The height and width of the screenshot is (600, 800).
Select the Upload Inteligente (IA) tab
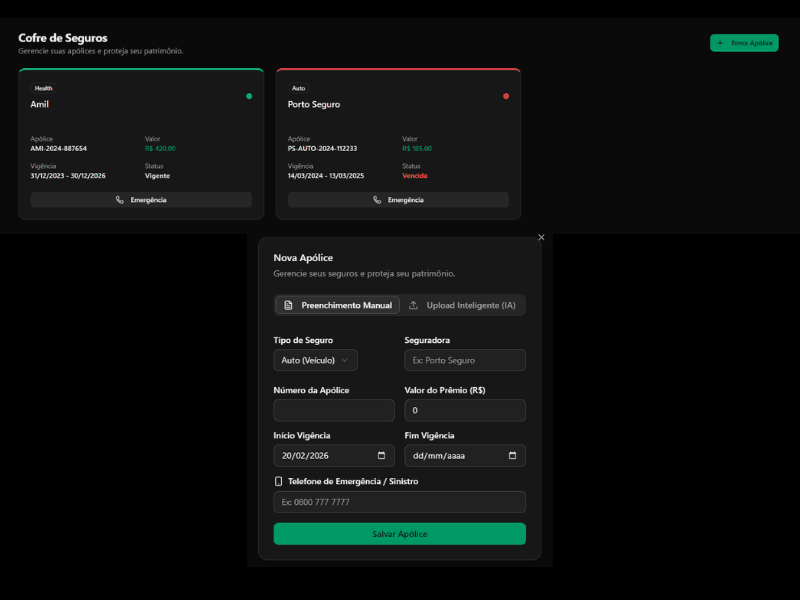coord(463,305)
